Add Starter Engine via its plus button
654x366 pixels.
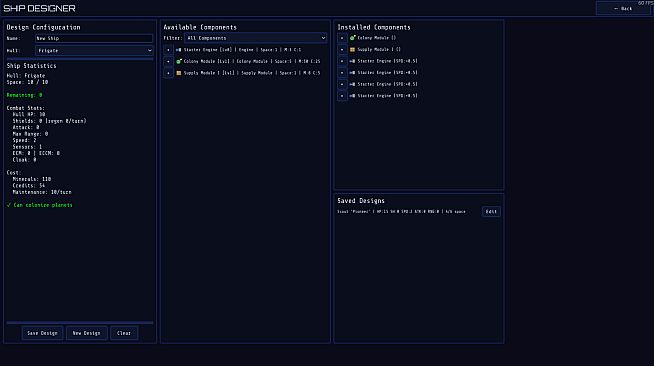tap(168, 50)
